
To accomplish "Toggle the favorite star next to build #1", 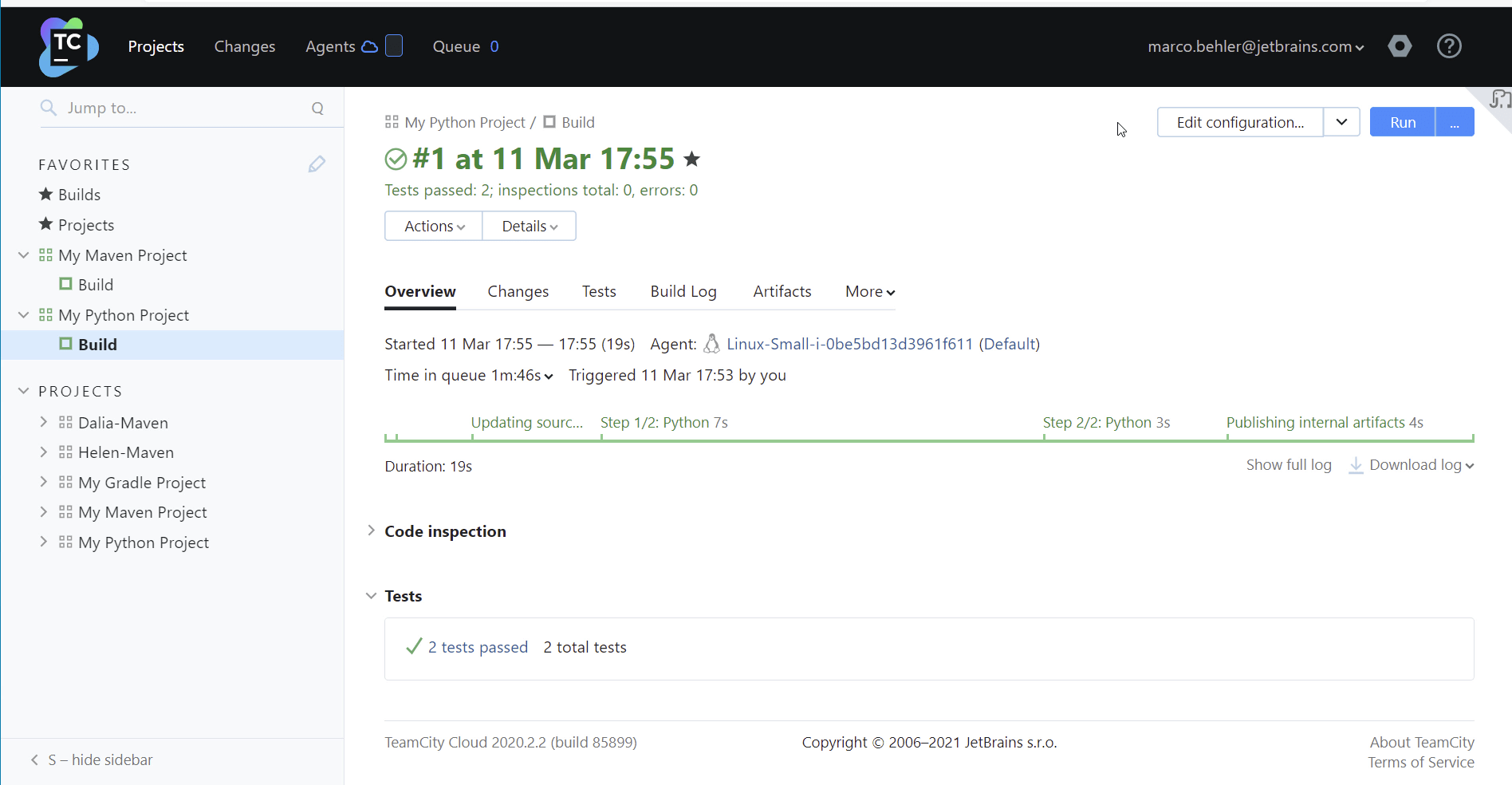I will click(x=692, y=160).
